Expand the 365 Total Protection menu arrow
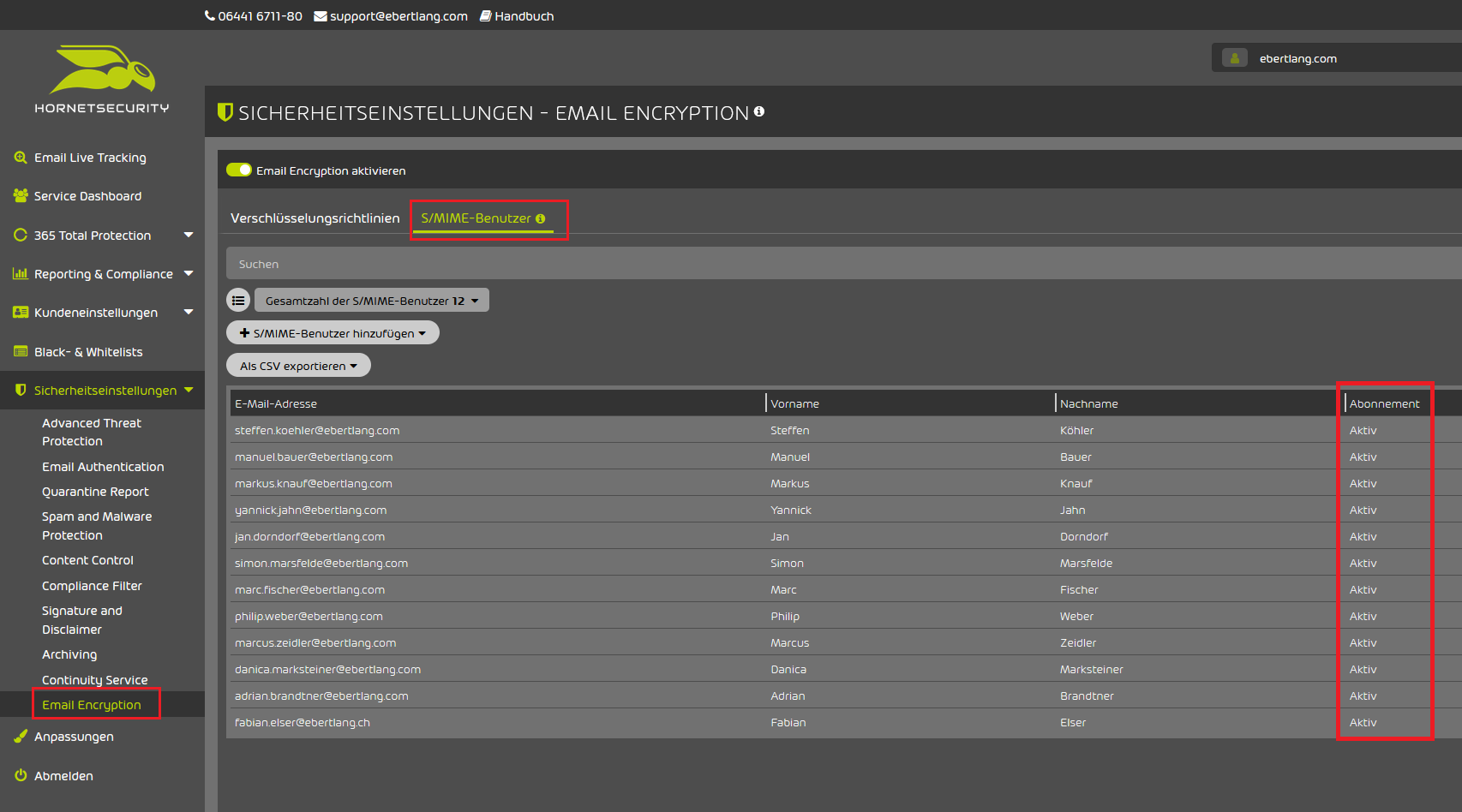The image size is (1462, 812). pyautogui.click(x=189, y=235)
